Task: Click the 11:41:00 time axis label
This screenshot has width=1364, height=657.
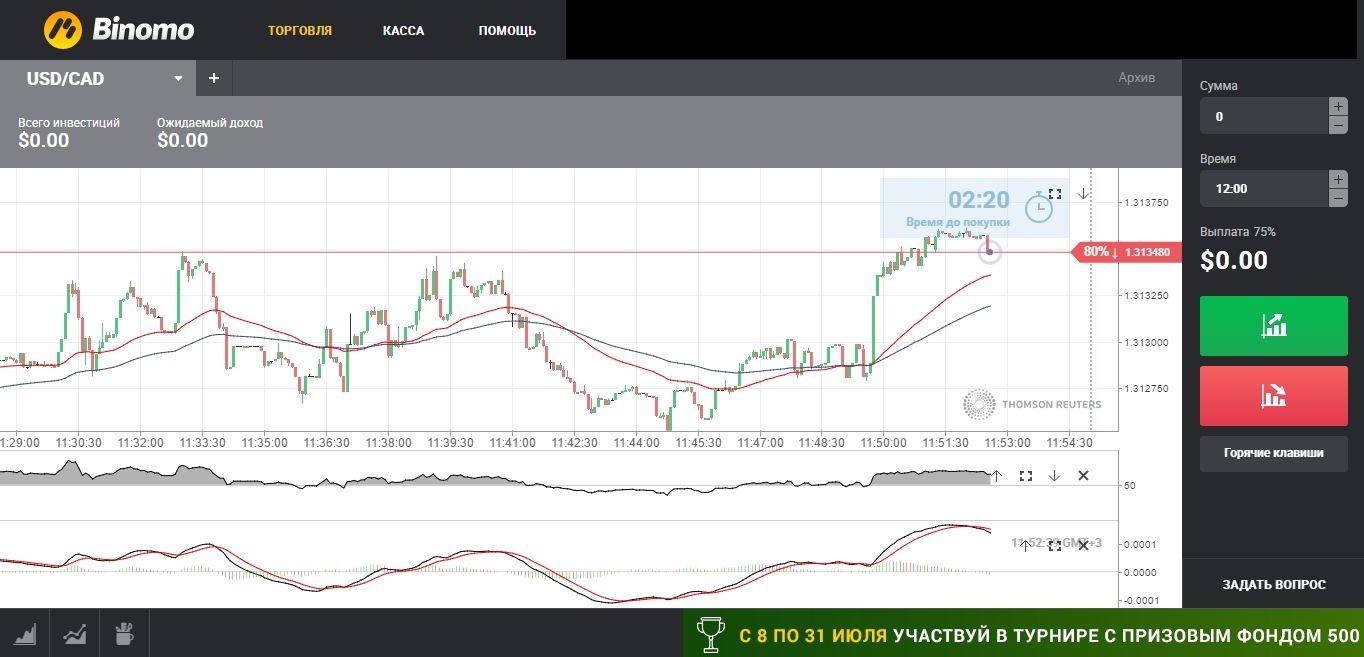Action: pyautogui.click(x=514, y=442)
